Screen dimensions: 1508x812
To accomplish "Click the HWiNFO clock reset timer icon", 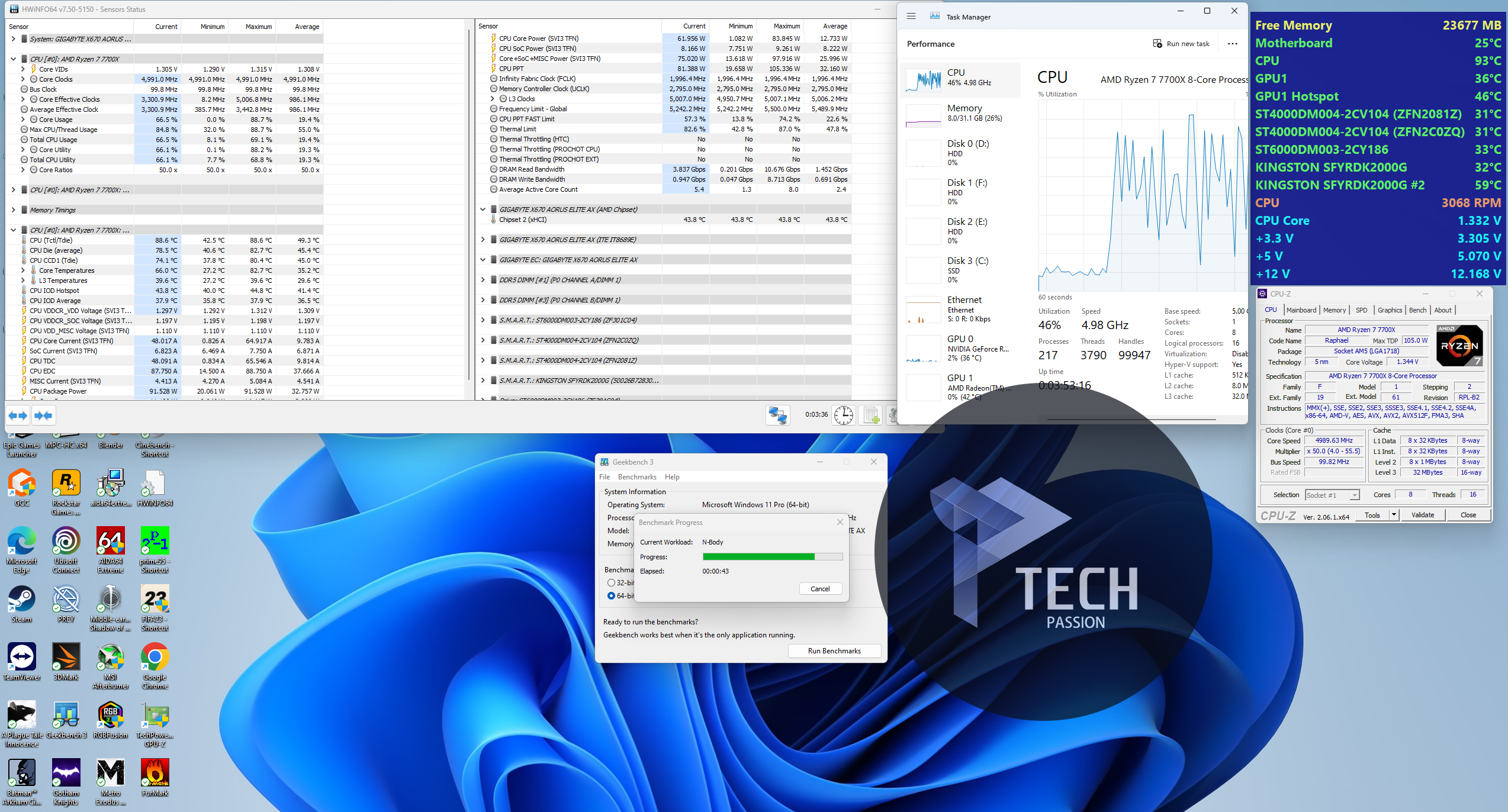I will point(843,415).
